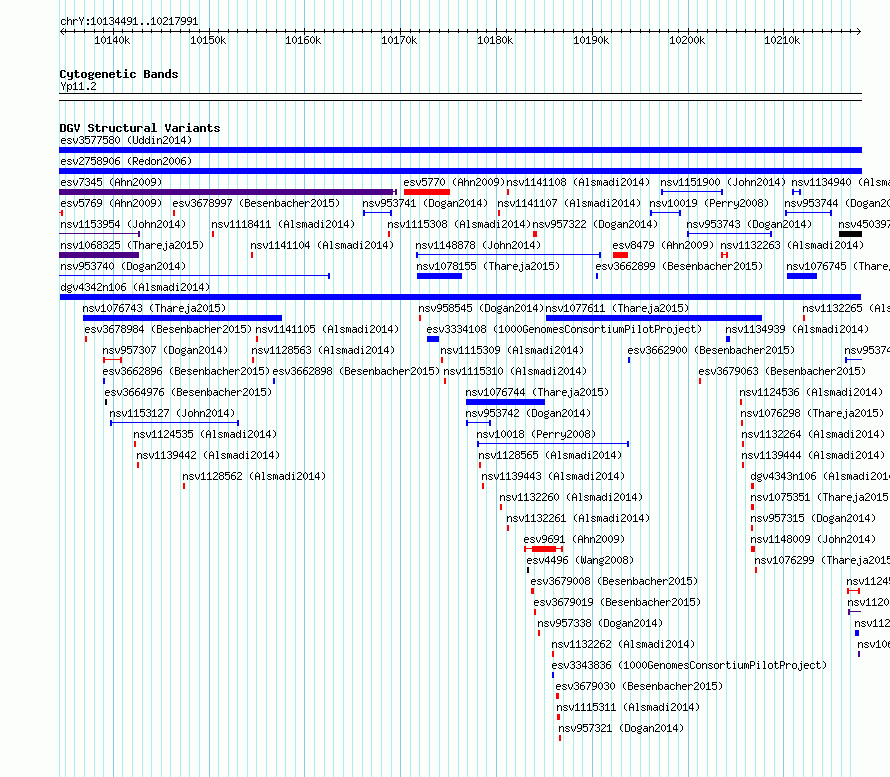
Task: Select the esv2758906 (Redon2006) blue bar
Action: 460,171
